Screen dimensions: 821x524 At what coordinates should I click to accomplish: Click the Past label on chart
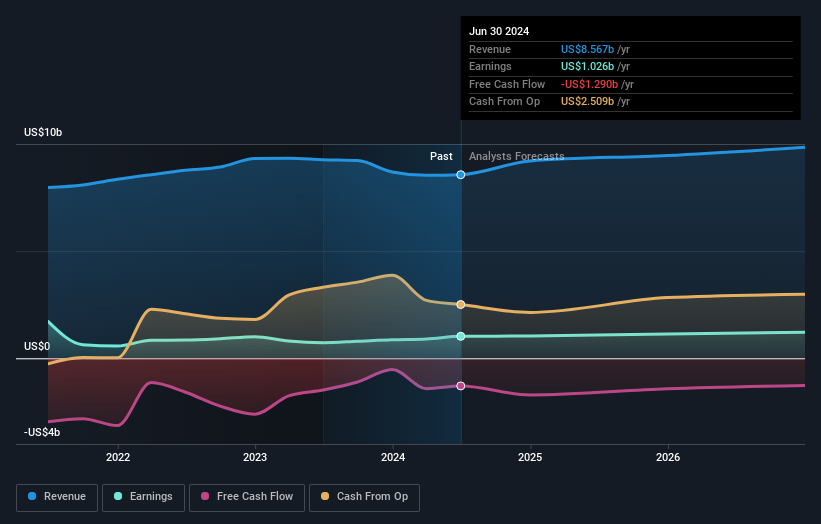pos(441,156)
